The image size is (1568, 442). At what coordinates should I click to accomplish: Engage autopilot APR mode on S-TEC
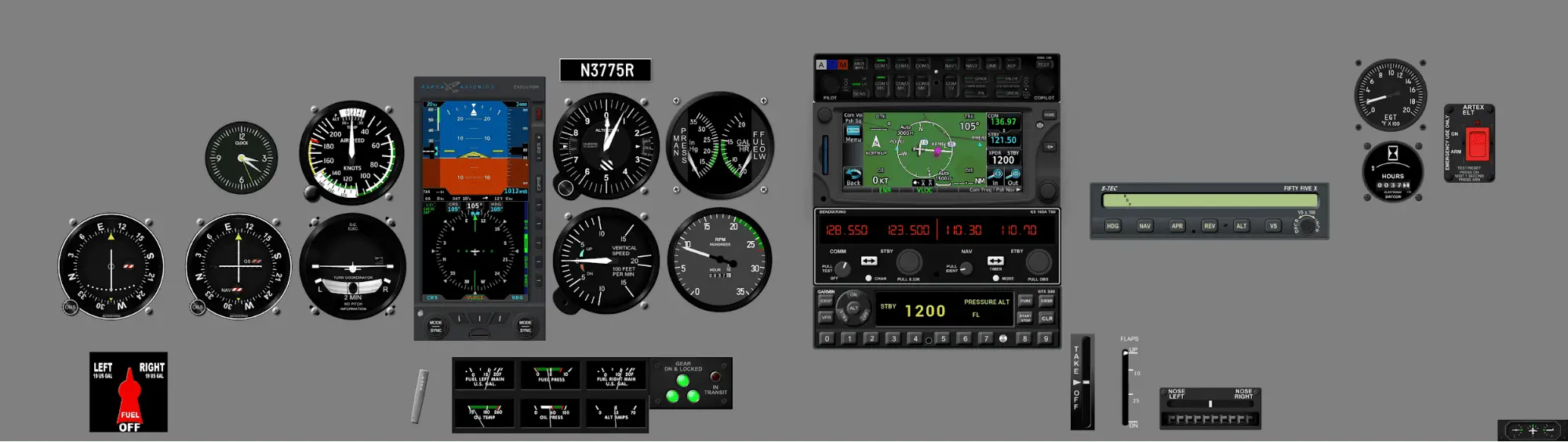tap(1177, 226)
